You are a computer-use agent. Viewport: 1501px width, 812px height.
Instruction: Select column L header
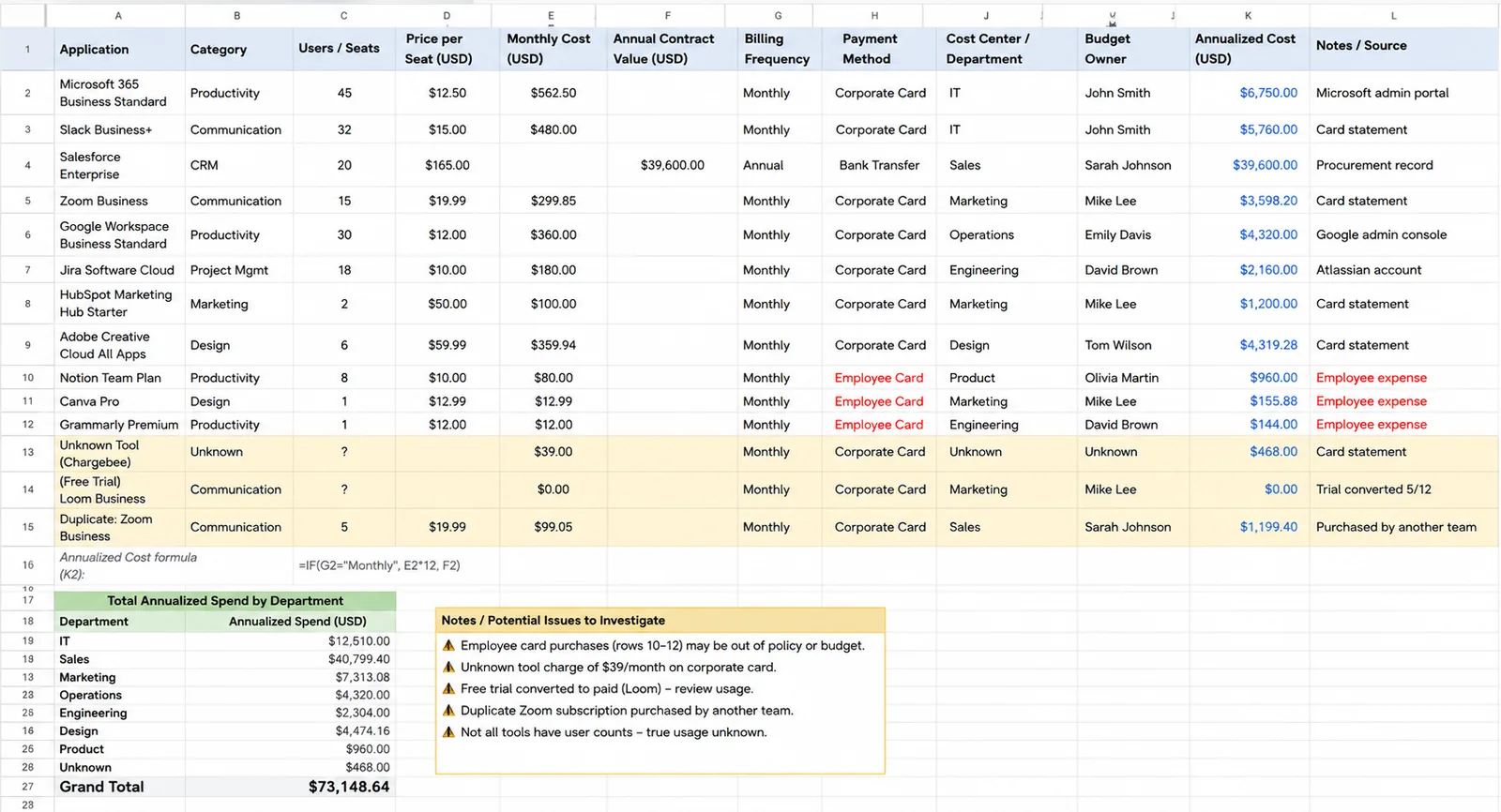(1394, 15)
